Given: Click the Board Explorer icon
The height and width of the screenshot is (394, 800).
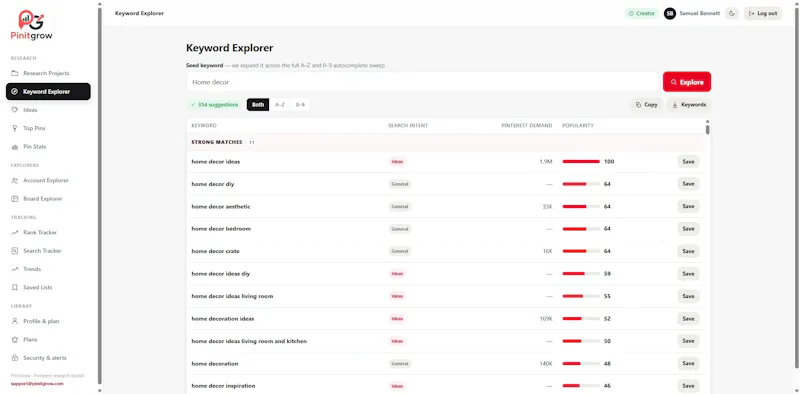Looking at the screenshot, I should pyautogui.click(x=14, y=199).
